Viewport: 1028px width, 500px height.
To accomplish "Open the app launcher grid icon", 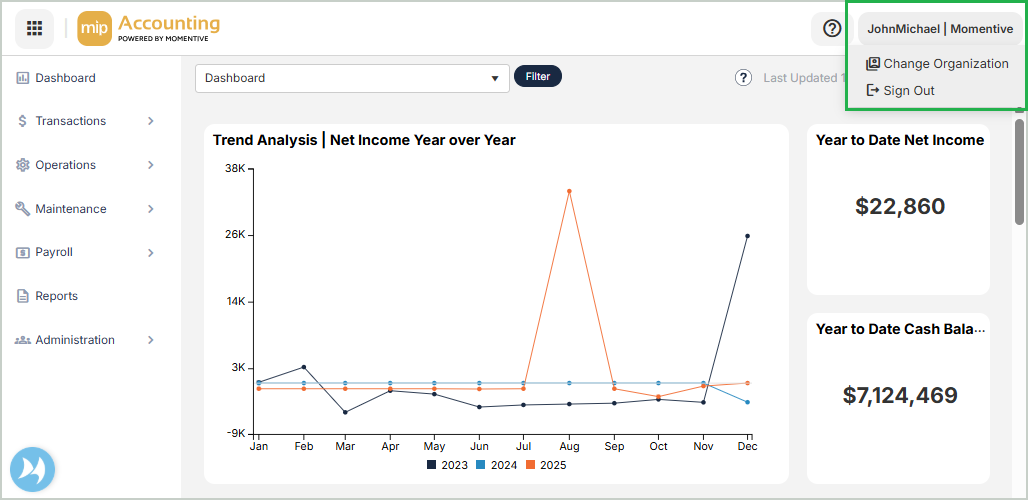I will (34, 28).
